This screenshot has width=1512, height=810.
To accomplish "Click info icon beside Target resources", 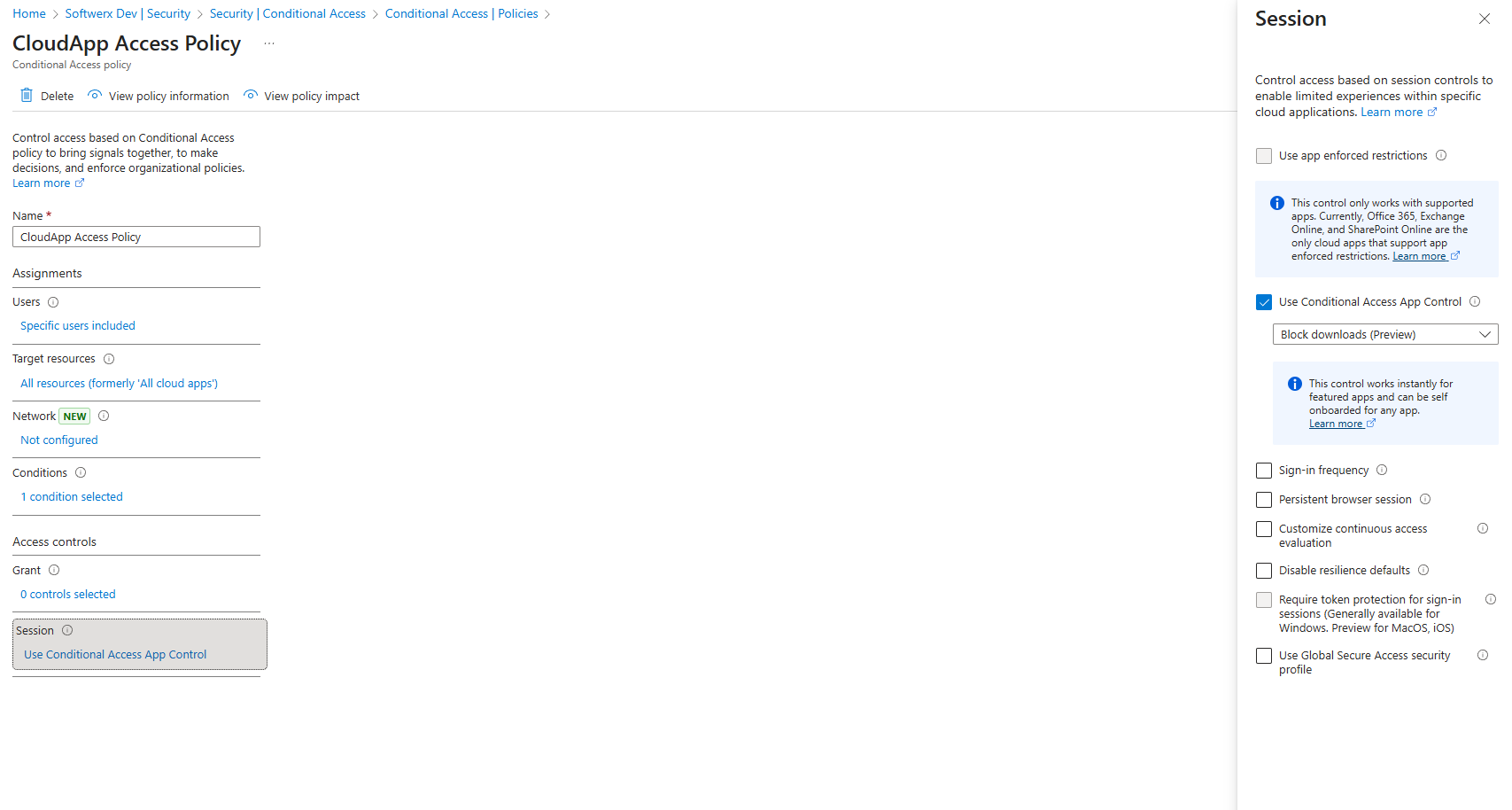I will coord(109,359).
